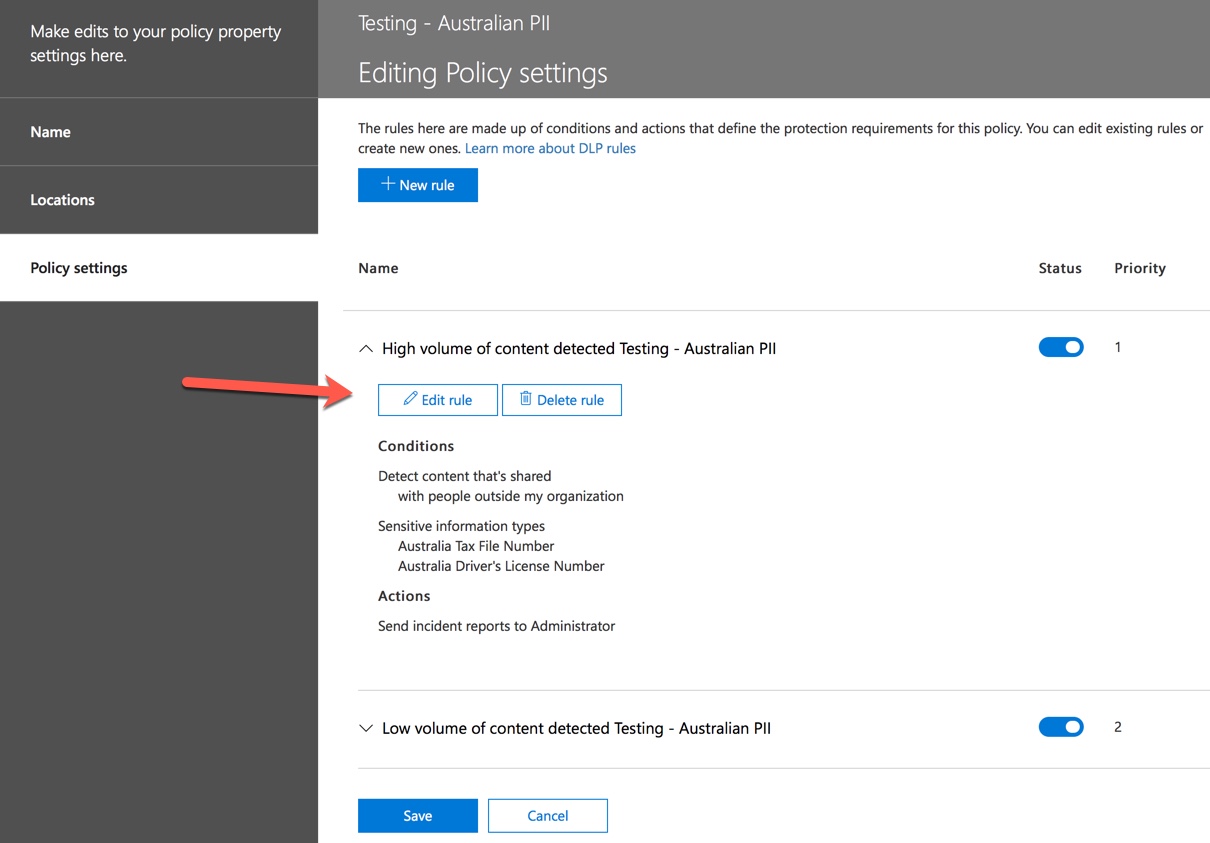Click the Priority column header
Image resolution: width=1210 pixels, height=843 pixels.
pyautogui.click(x=1139, y=267)
